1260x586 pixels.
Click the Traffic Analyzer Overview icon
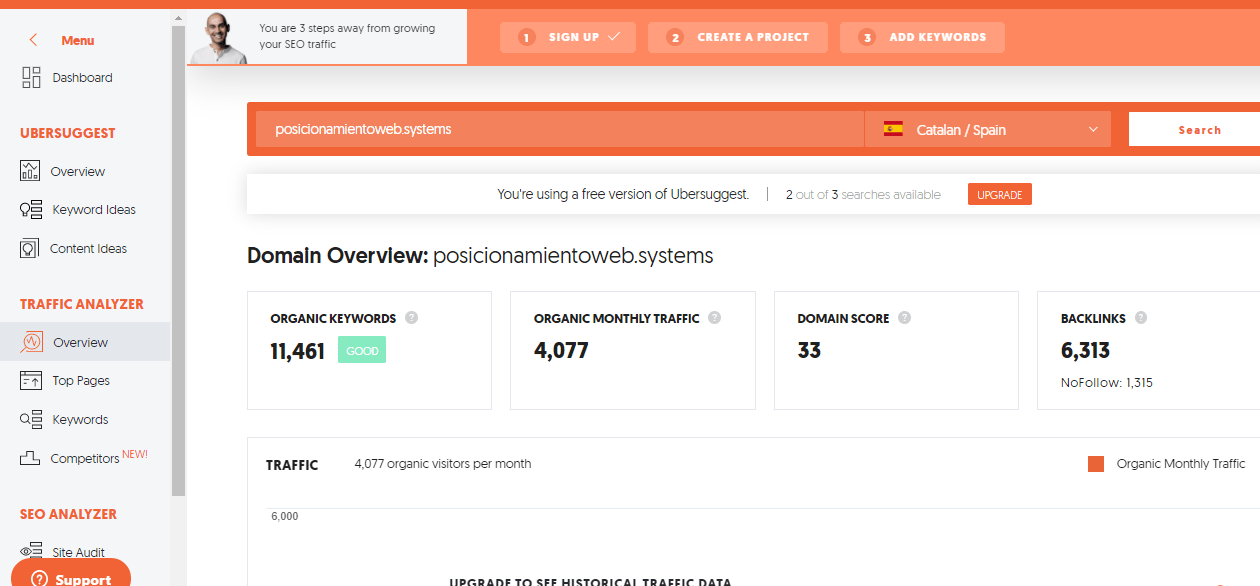(x=32, y=342)
